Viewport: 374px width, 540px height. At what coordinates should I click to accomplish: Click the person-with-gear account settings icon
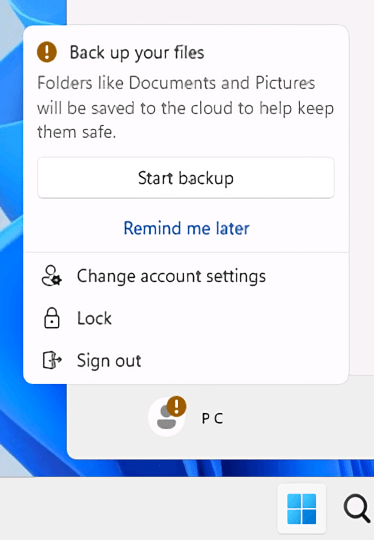(x=52, y=276)
